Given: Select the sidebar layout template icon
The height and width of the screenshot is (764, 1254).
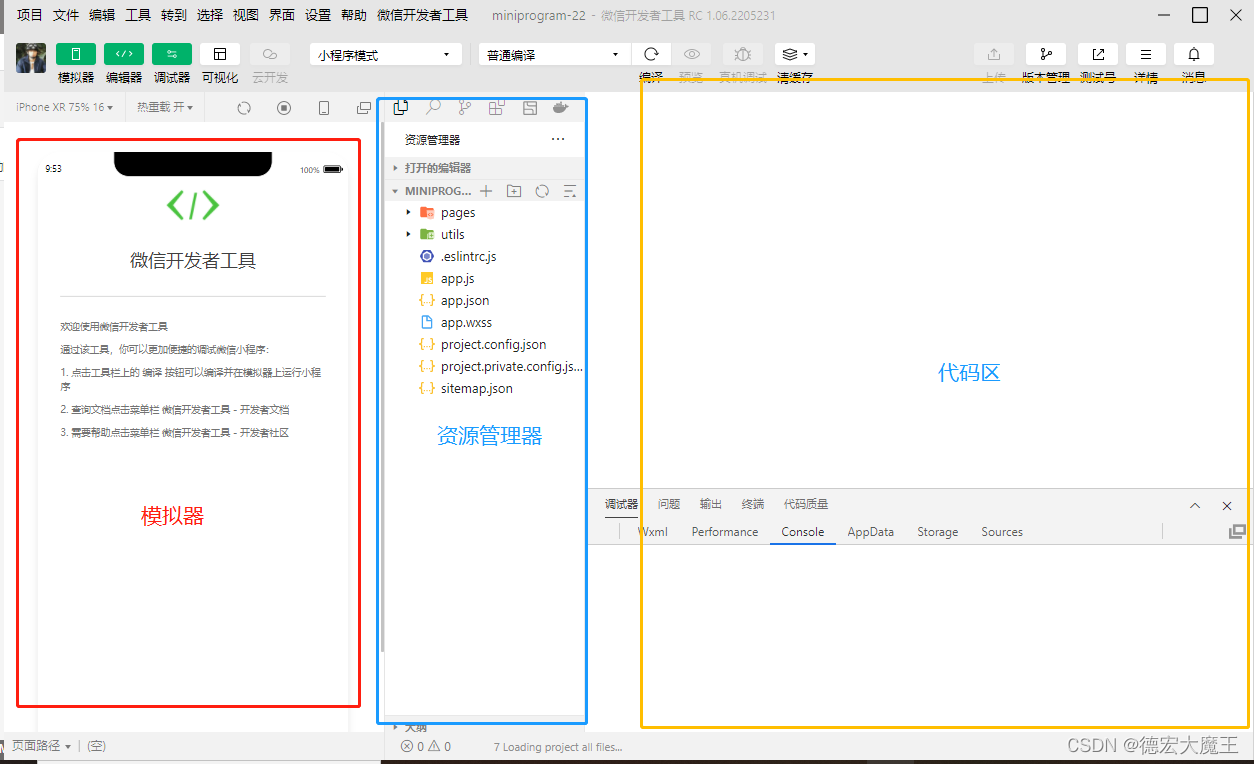Looking at the screenshot, I should [x=530, y=108].
